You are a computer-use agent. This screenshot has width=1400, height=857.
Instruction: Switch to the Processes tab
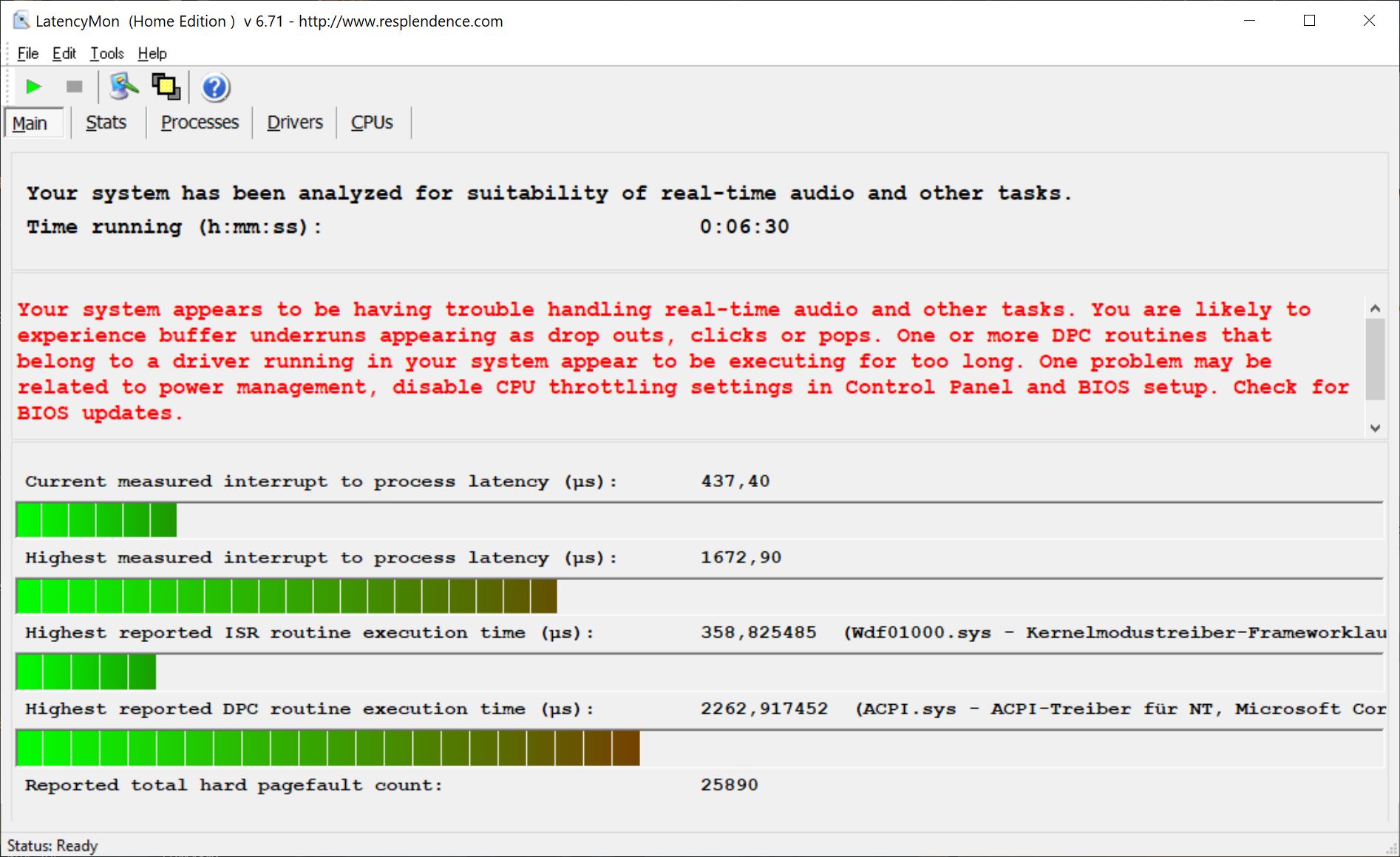[x=200, y=122]
